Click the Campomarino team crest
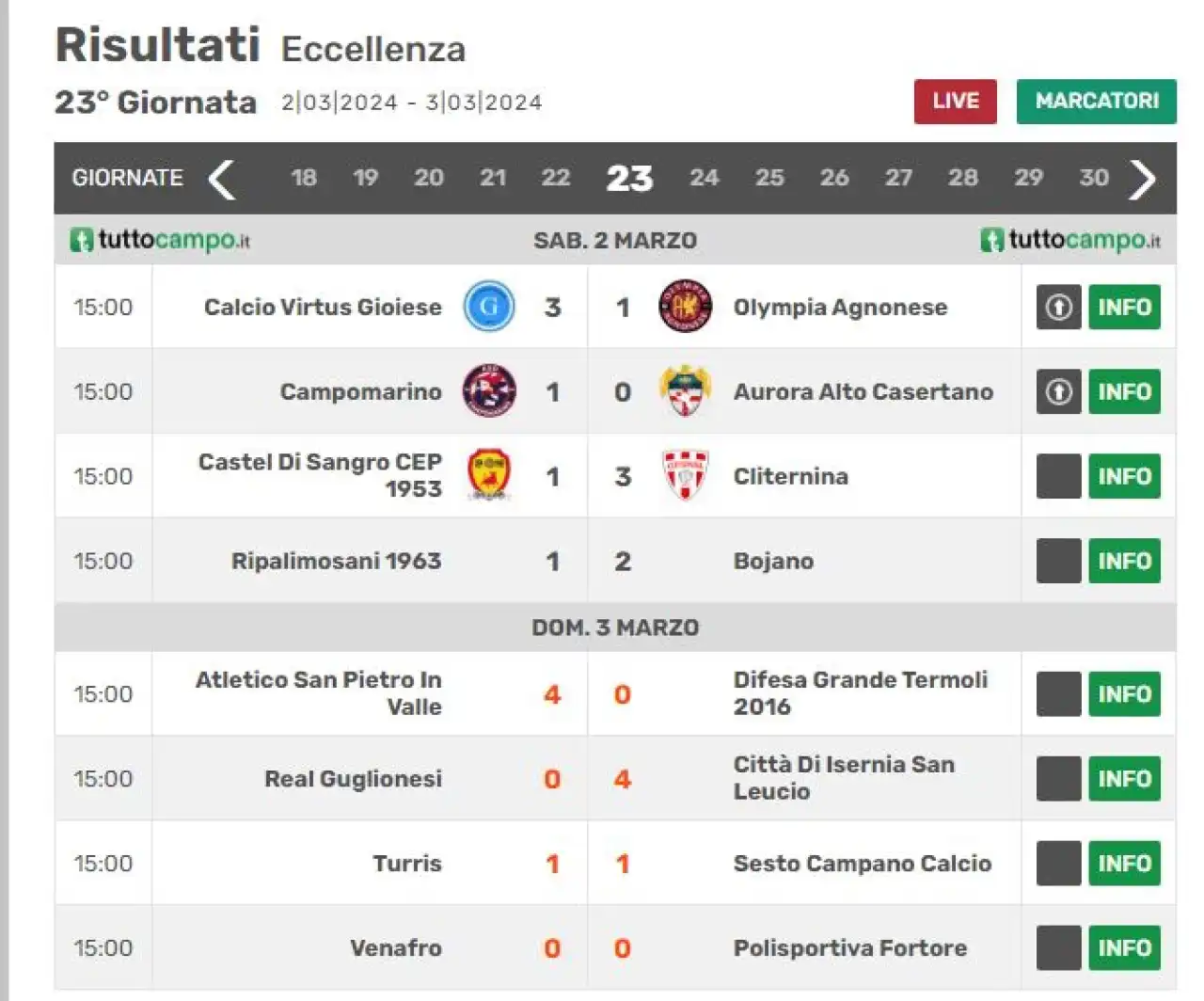This screenshot has width=1204, height=1001. pyautogui.click(x=489, y=391)
